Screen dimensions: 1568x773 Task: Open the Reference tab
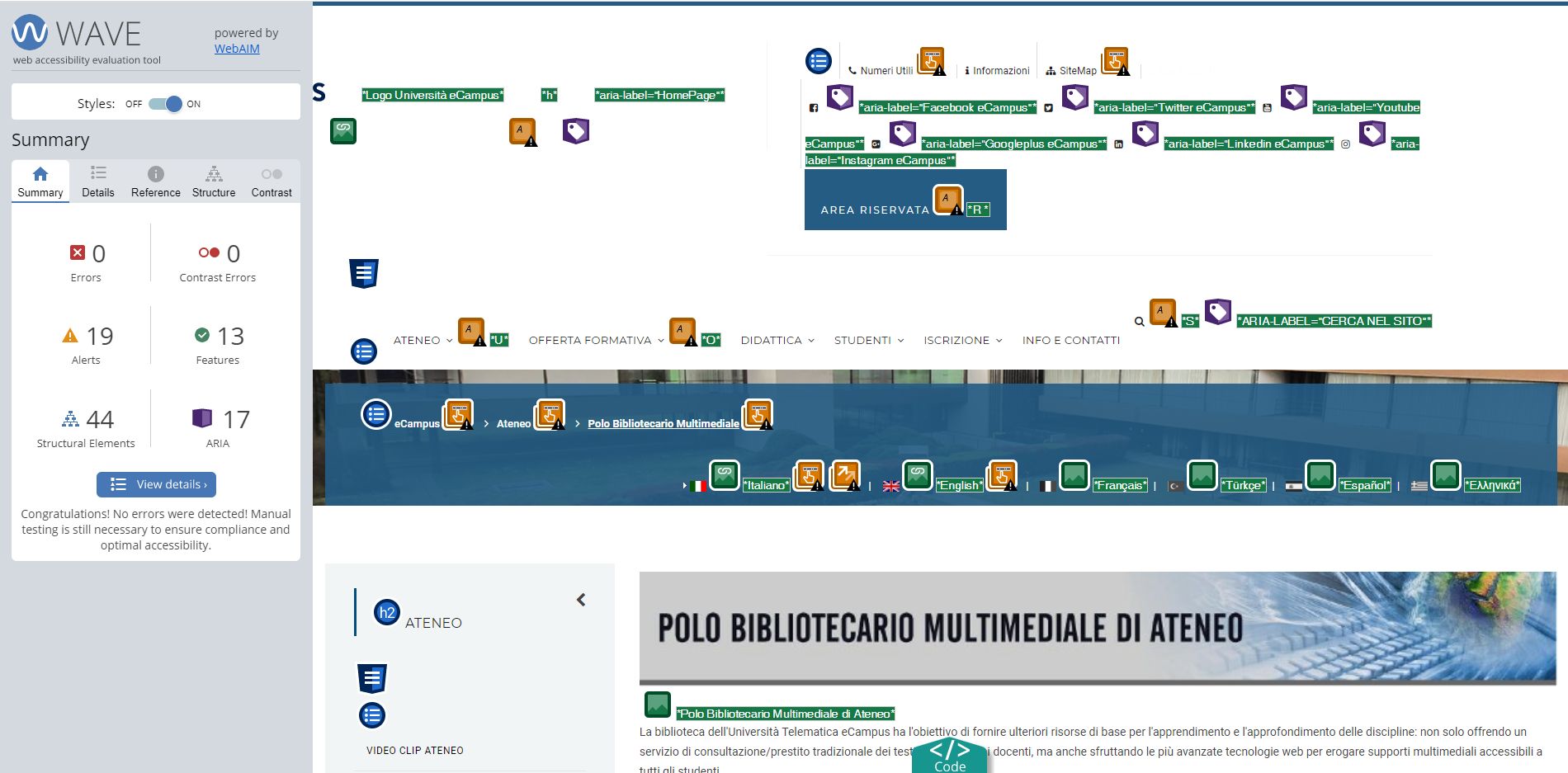click(155, 181)
